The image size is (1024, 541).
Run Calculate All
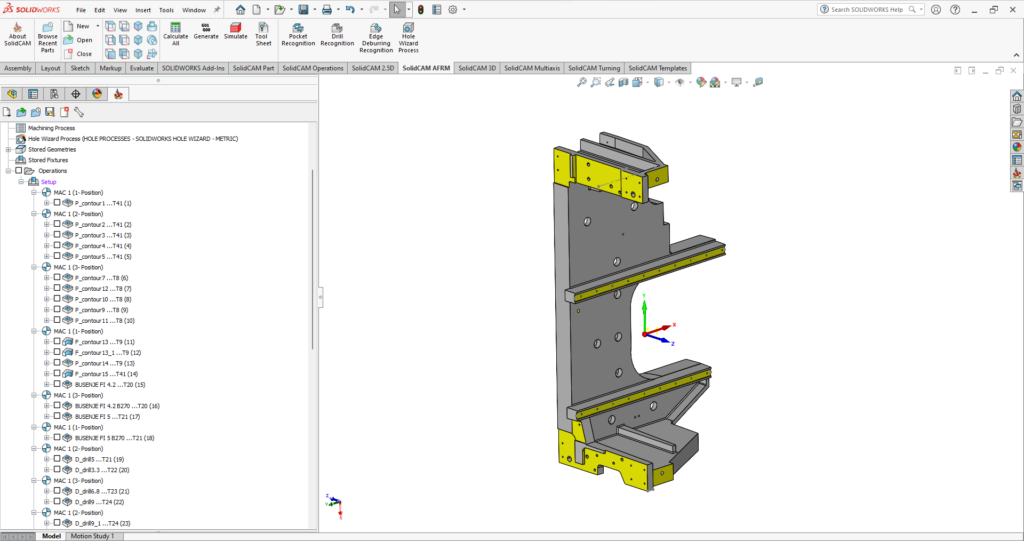click(x=176, y=35)
